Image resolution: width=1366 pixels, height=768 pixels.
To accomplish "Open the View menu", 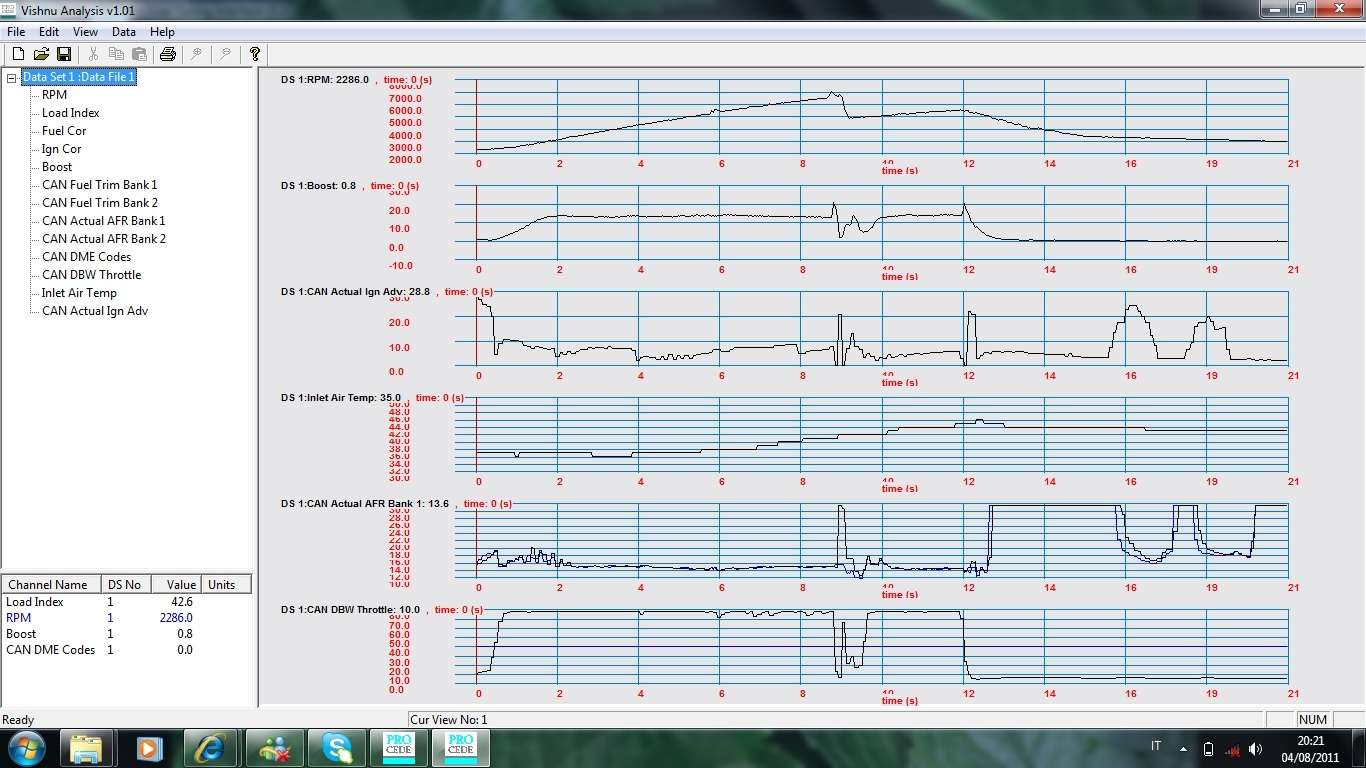I will [85, 32].
